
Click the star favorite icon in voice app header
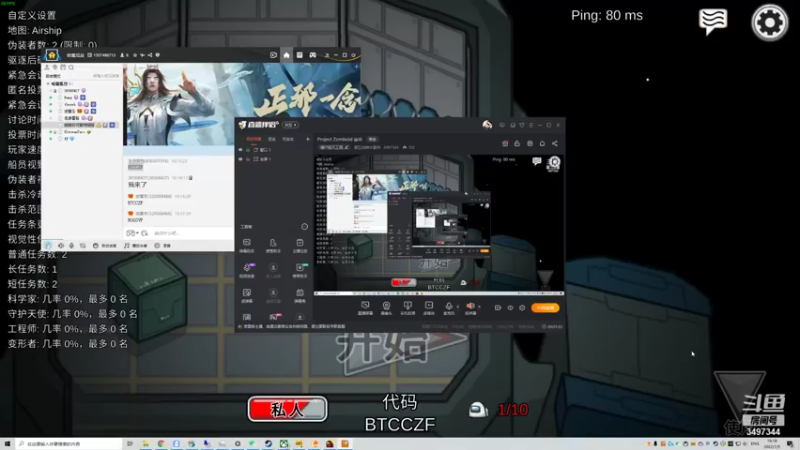(x=135, y=55)
